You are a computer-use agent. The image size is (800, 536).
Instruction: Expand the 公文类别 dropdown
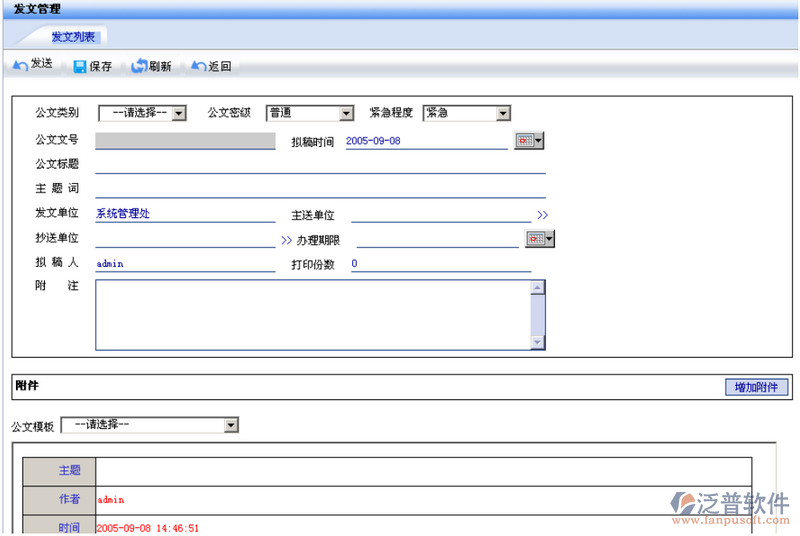pos(179,114)
